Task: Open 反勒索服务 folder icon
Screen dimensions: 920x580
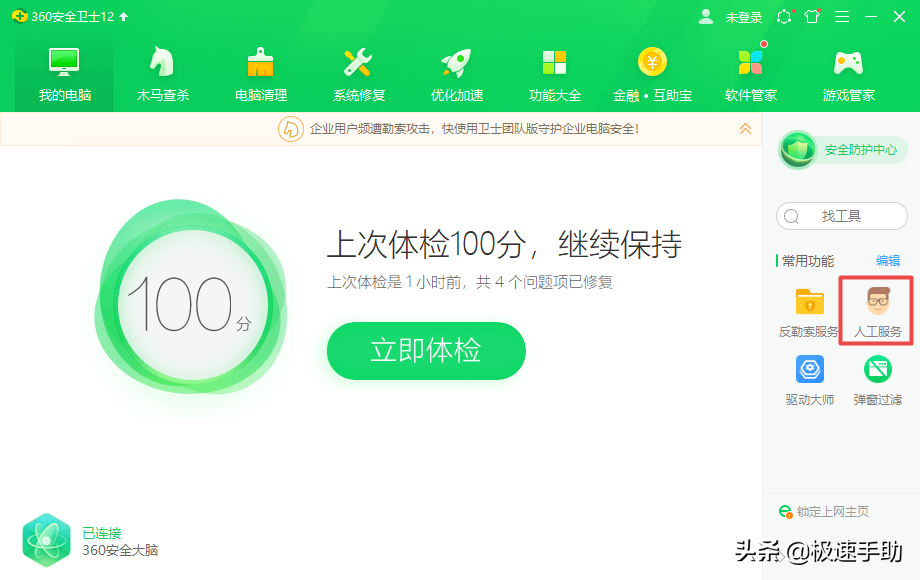Action: coord(810,301)
